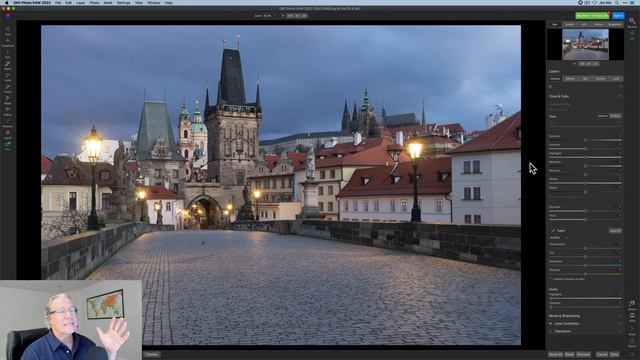Open the white balance preset dropdown
640x360 pixels.
(x=559, y=238)
